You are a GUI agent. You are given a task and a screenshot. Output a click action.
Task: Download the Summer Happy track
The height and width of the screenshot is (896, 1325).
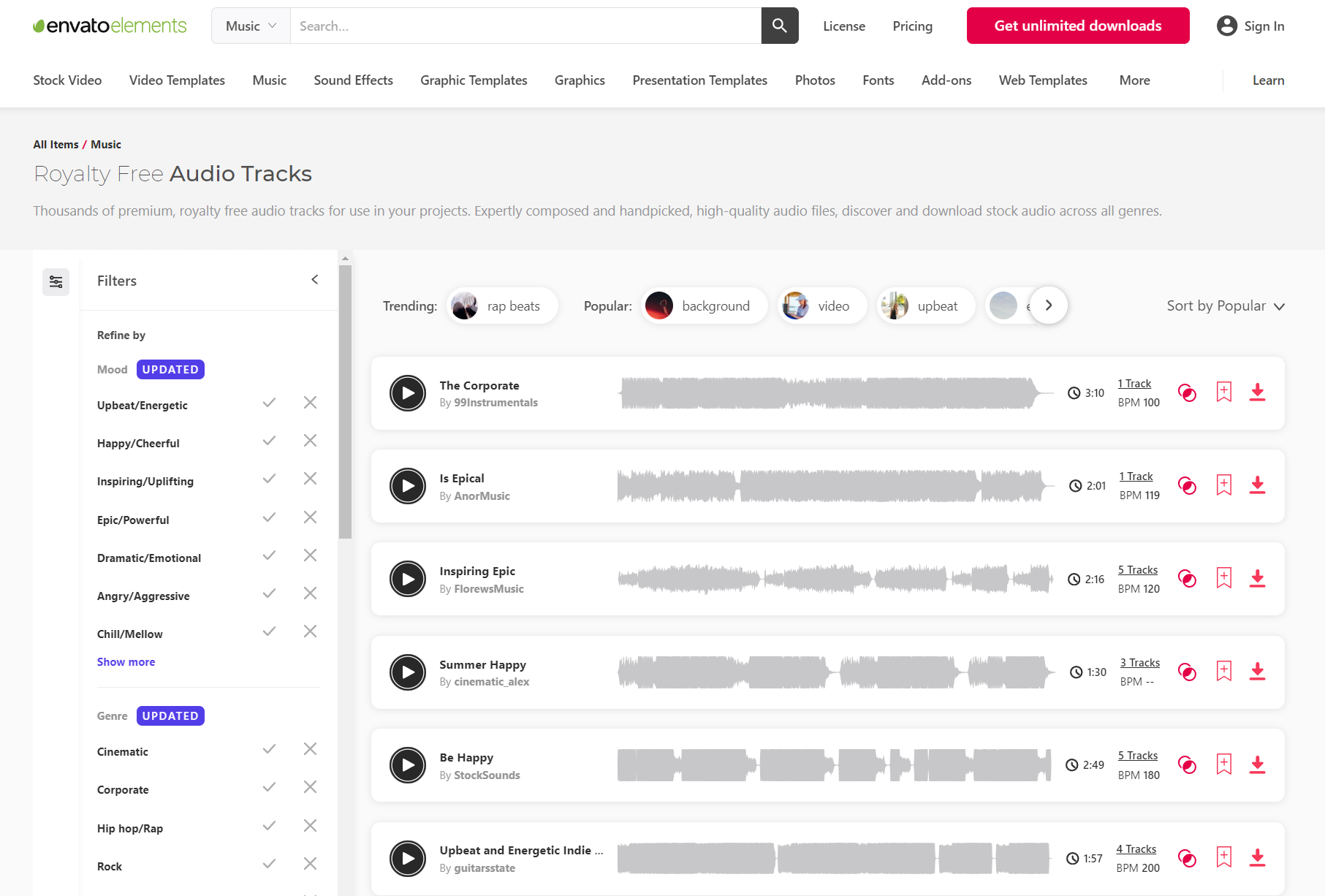pos(1257,671)
